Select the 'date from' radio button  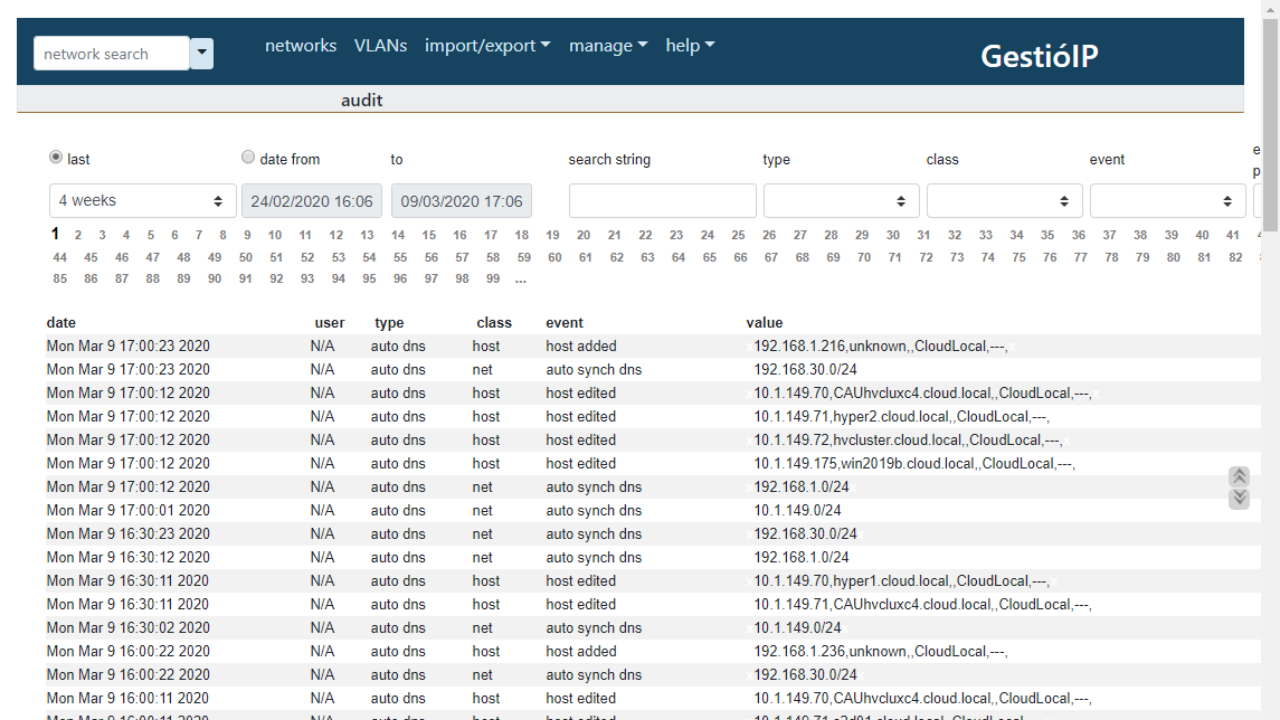[x=248, y=158]
